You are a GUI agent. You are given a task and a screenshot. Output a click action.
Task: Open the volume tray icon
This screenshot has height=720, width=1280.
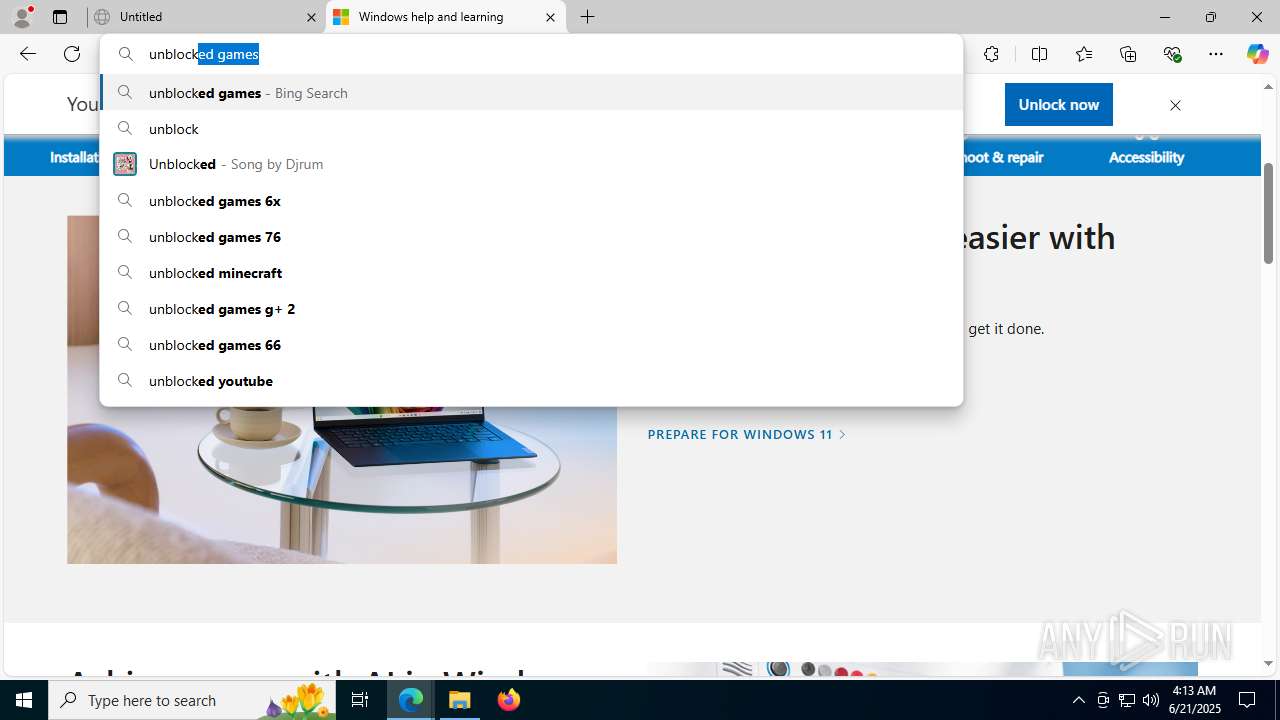(1151, 700)
